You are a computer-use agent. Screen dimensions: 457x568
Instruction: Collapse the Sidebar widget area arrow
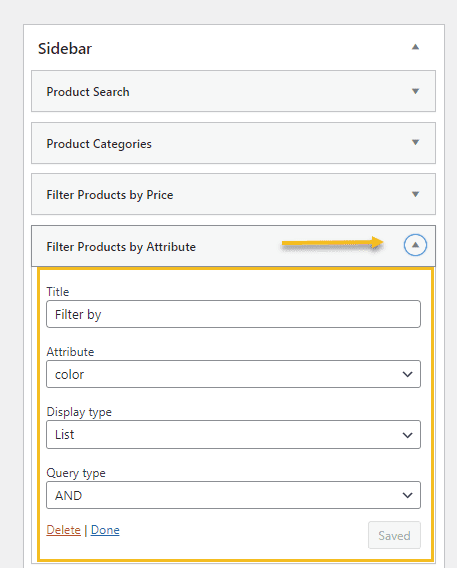[x=415, y=47]
